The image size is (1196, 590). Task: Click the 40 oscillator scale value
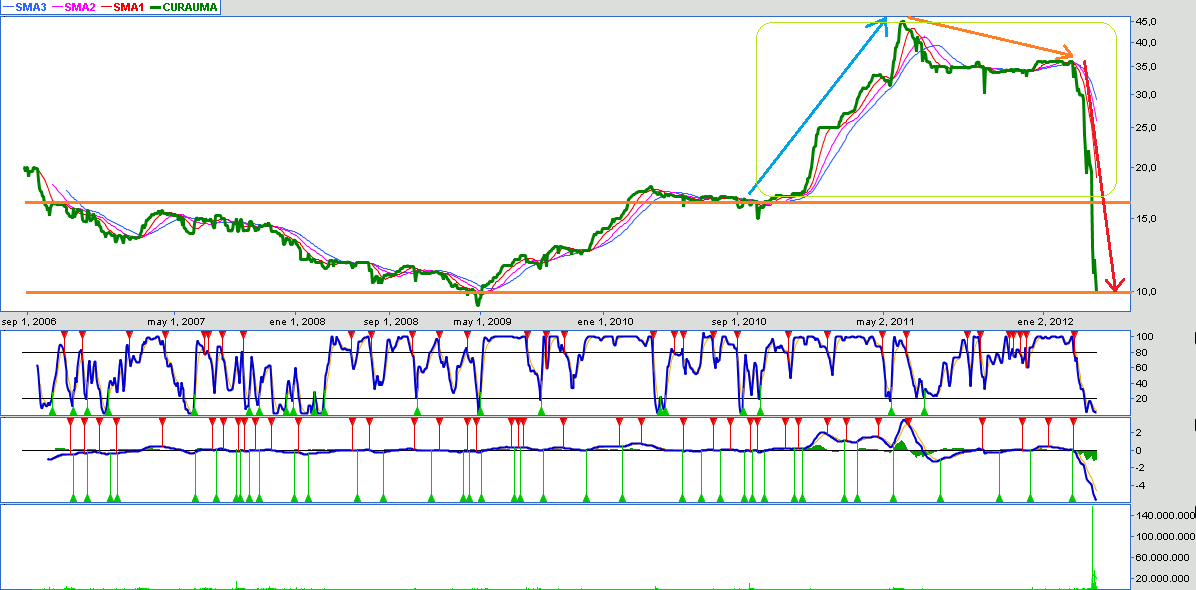(x=1143, y=383)
